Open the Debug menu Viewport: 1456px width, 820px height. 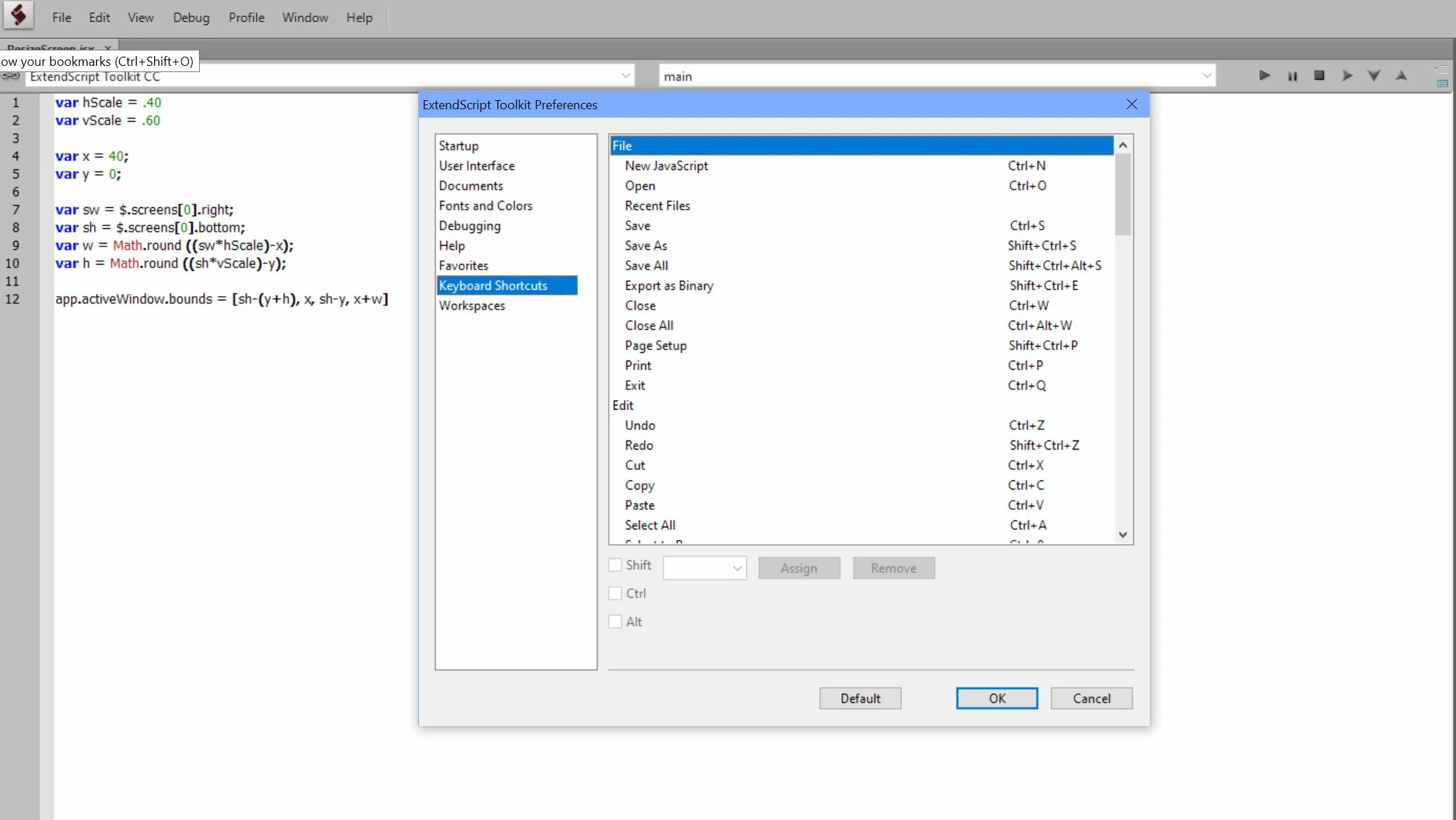tap(191, 18)
